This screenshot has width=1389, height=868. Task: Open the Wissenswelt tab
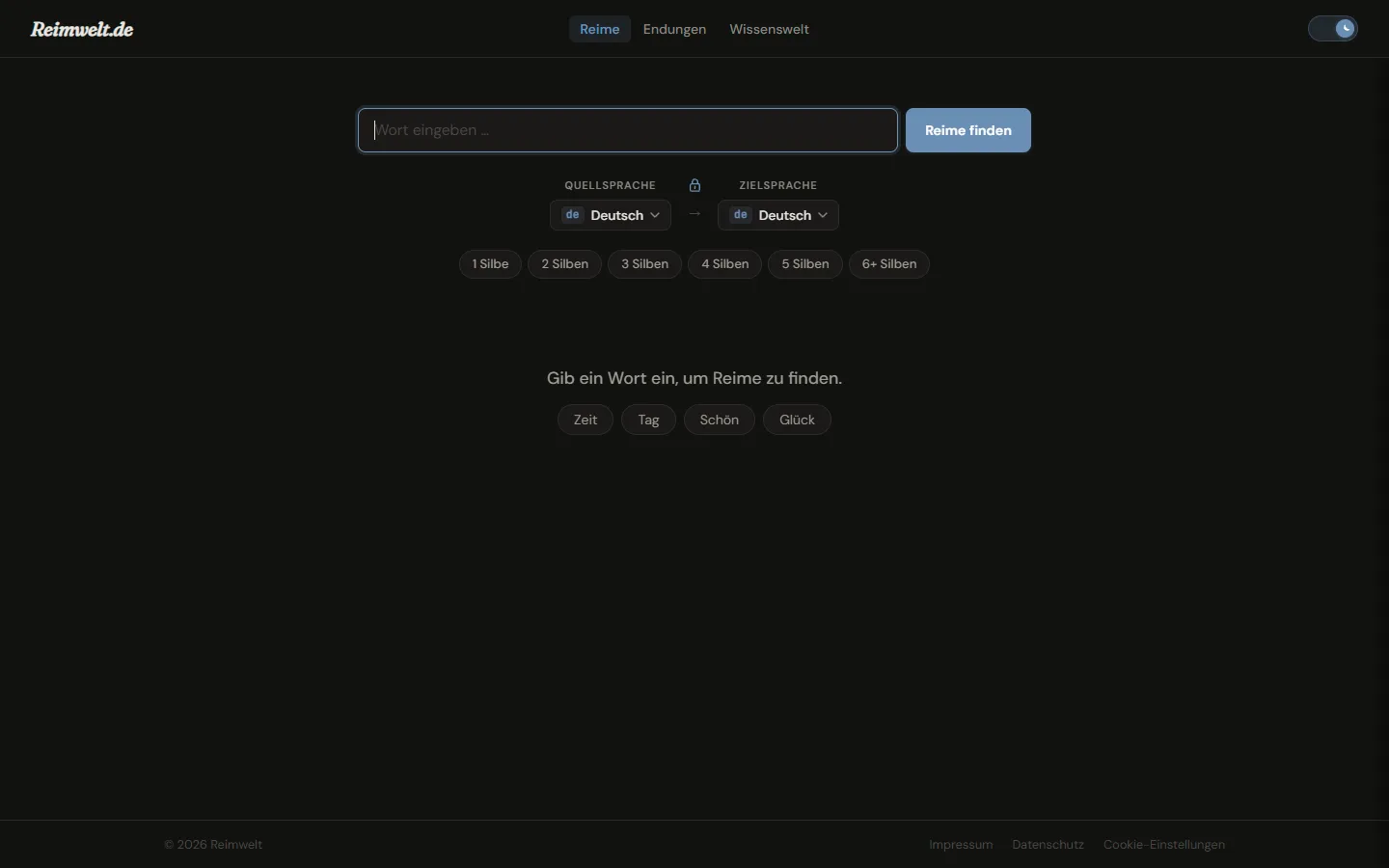click(x=769, y=29)
